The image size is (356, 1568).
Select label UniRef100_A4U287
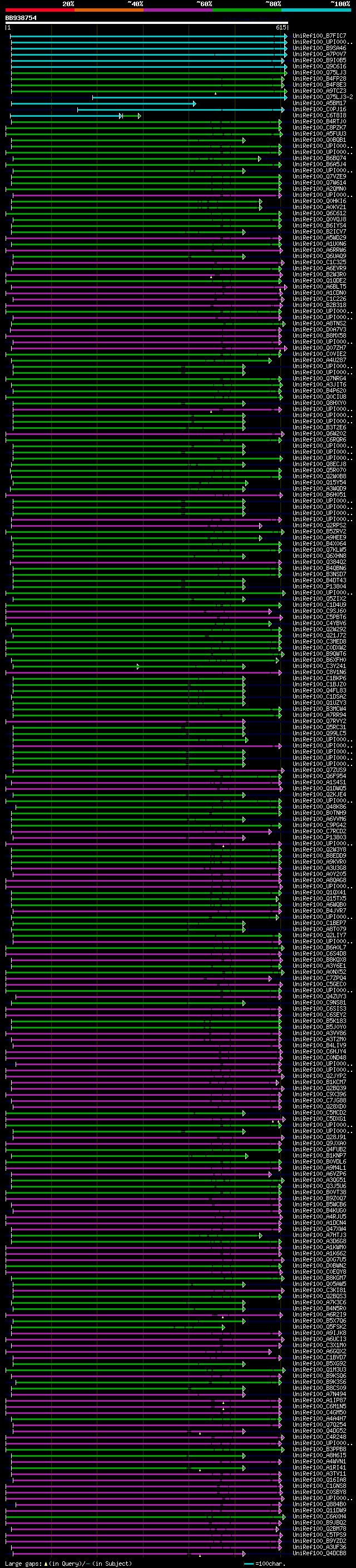coord(319,360)
